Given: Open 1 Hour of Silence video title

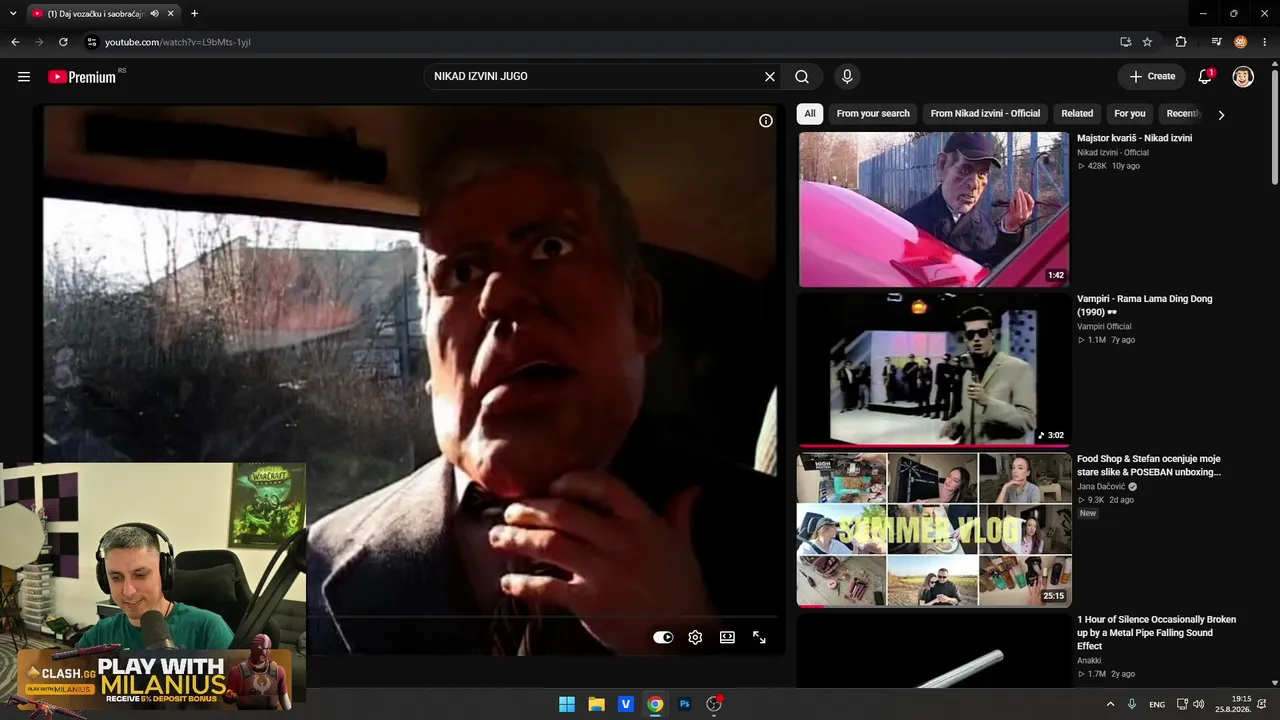Looking at the screenshot, I should pyautogui.click(x=1157, y=633).
